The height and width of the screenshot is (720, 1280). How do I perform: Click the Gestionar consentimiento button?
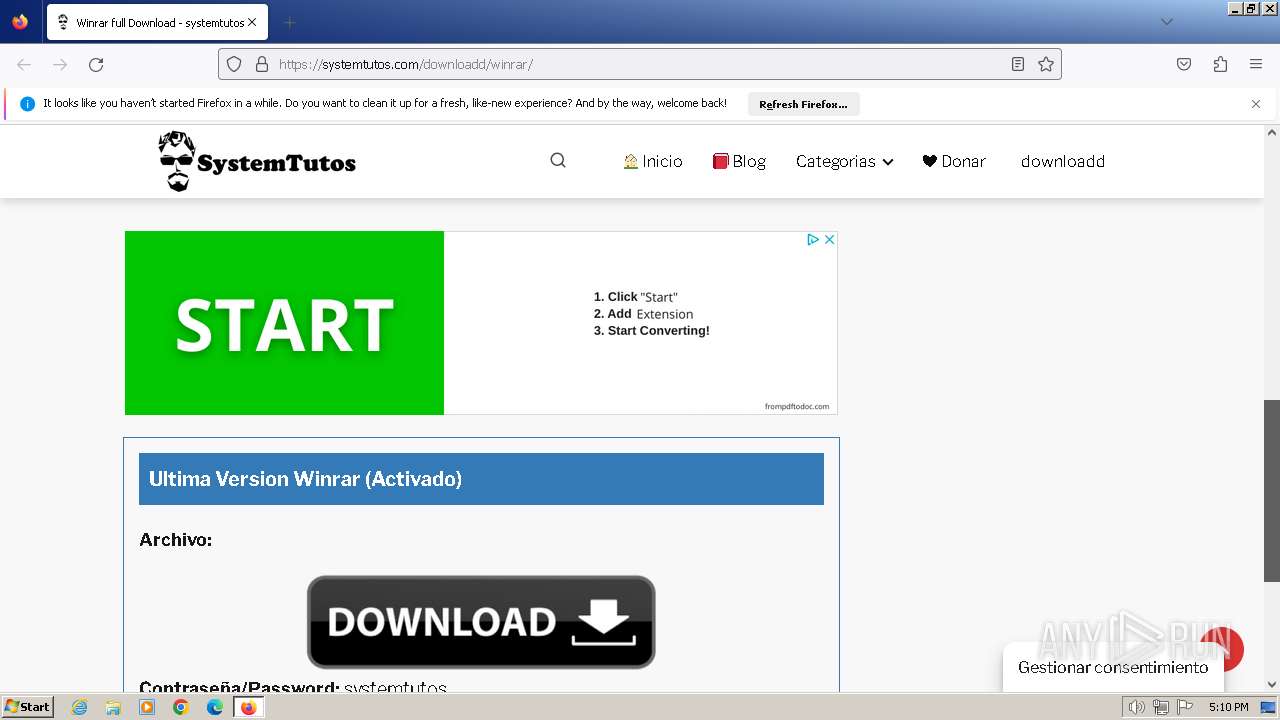pyautogui.click(x=1113, y=667)
